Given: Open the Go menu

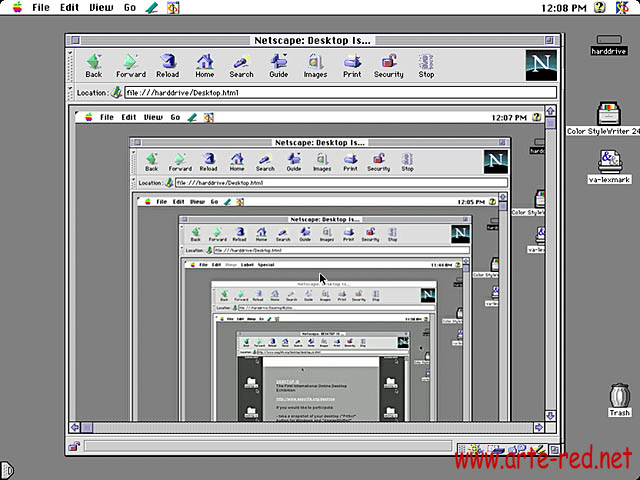Looking at the screenshot, I should [x=130, y=7].
